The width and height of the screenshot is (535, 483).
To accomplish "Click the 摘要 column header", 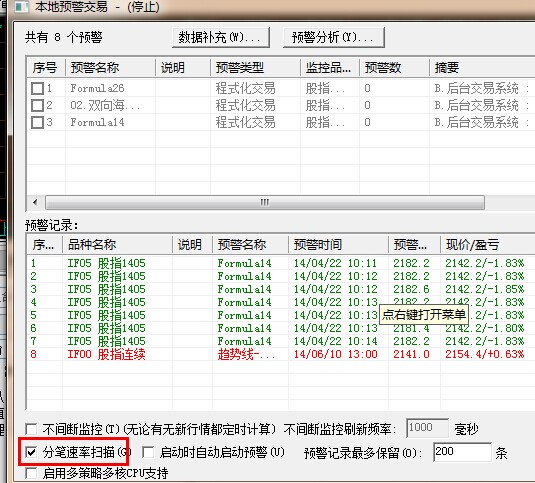I will click(482, 68).
